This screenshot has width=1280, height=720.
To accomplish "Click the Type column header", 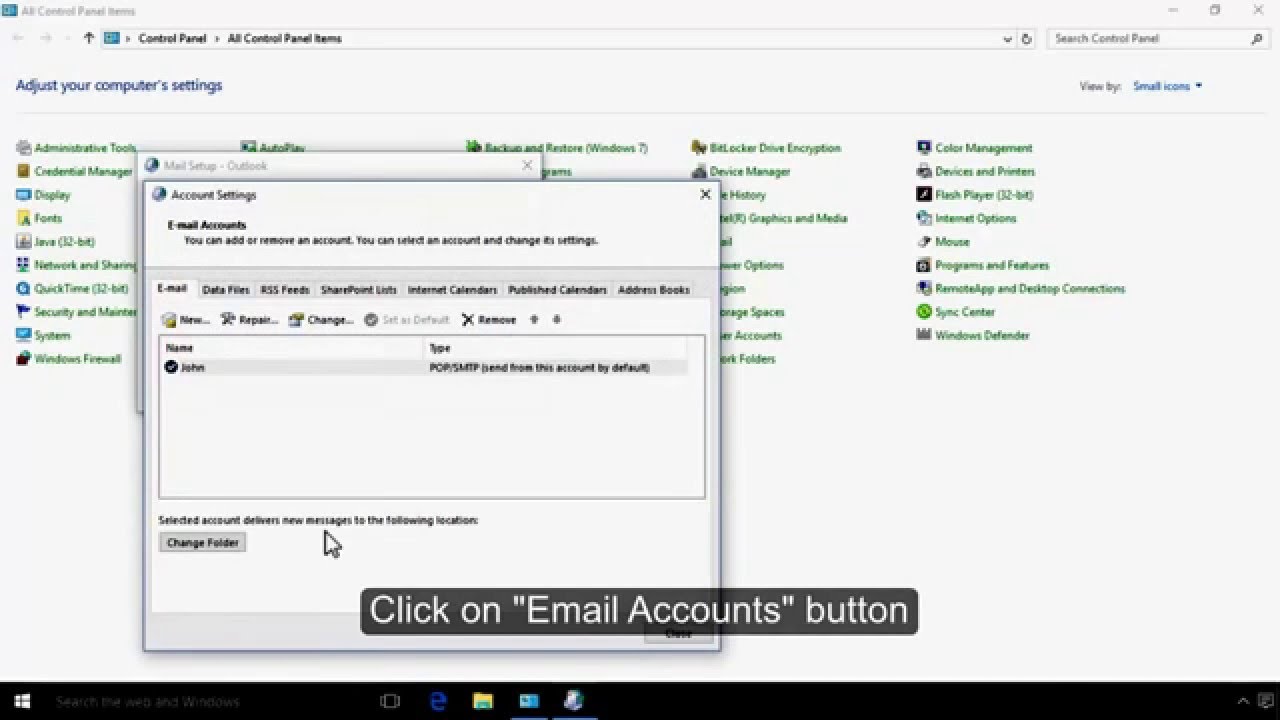I will tap(556, 347).
